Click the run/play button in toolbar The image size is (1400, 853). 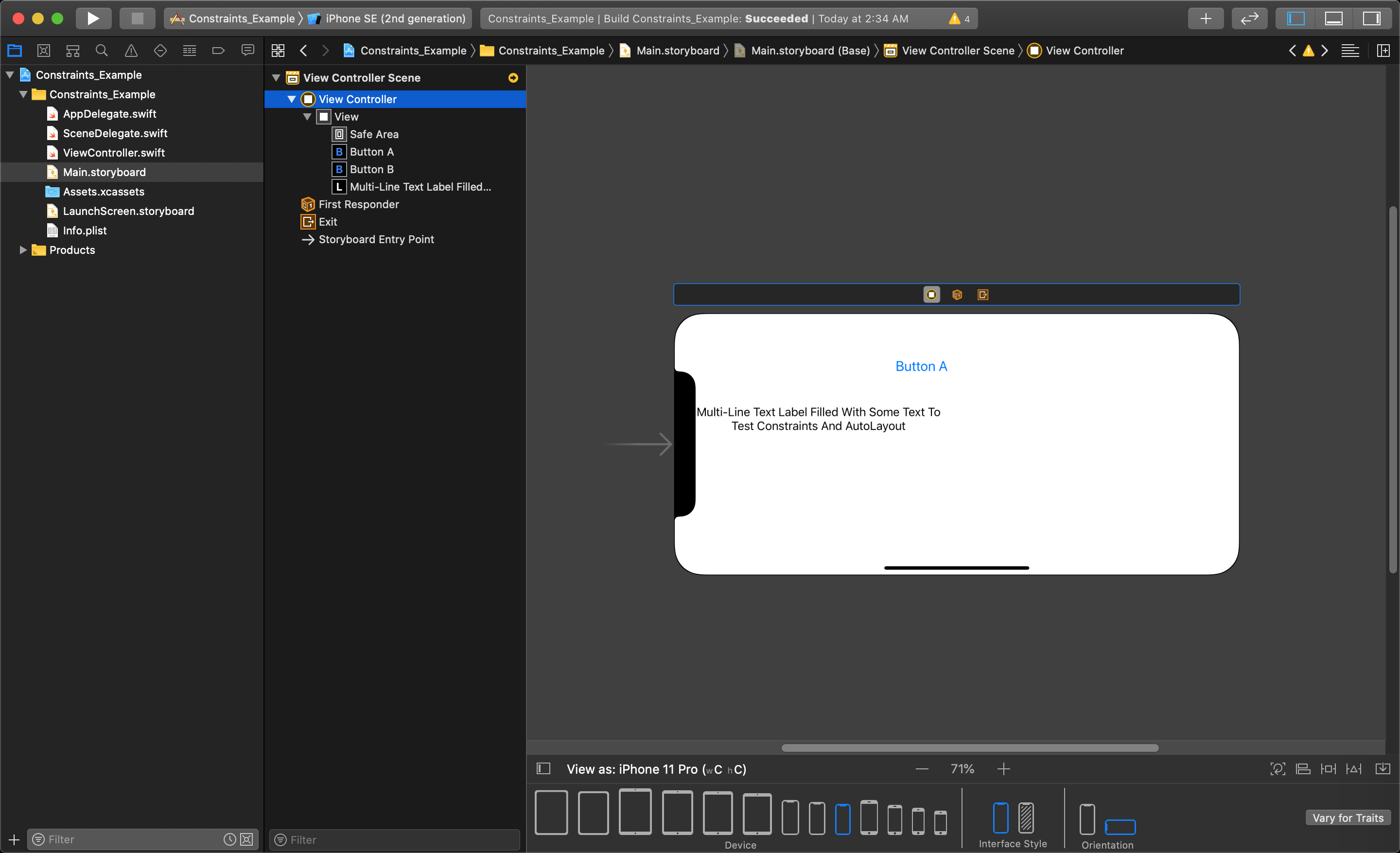point(93,19)
